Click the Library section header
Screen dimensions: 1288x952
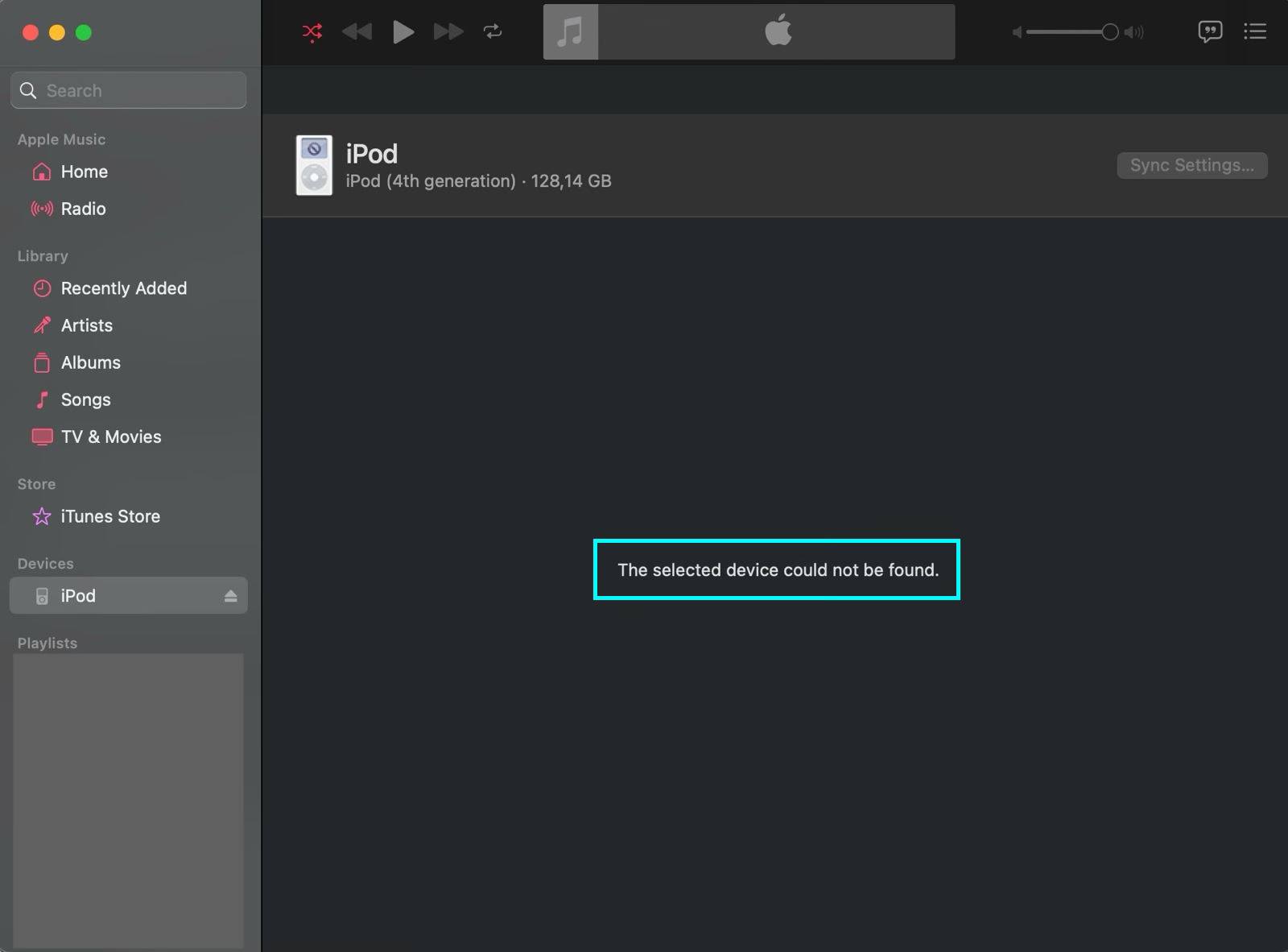point(43,255)
